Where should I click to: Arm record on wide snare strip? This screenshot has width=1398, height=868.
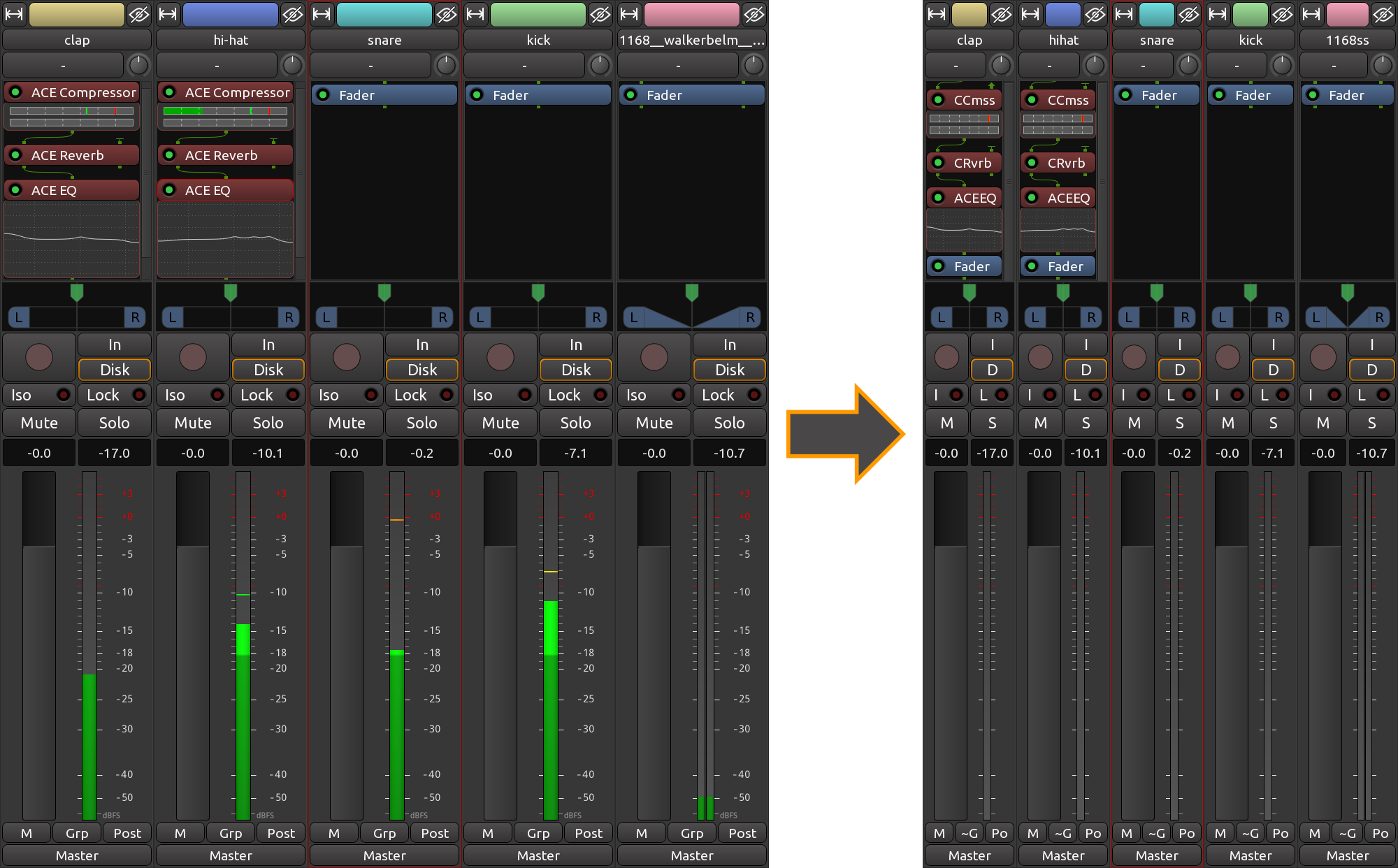[x=347, y=357]
